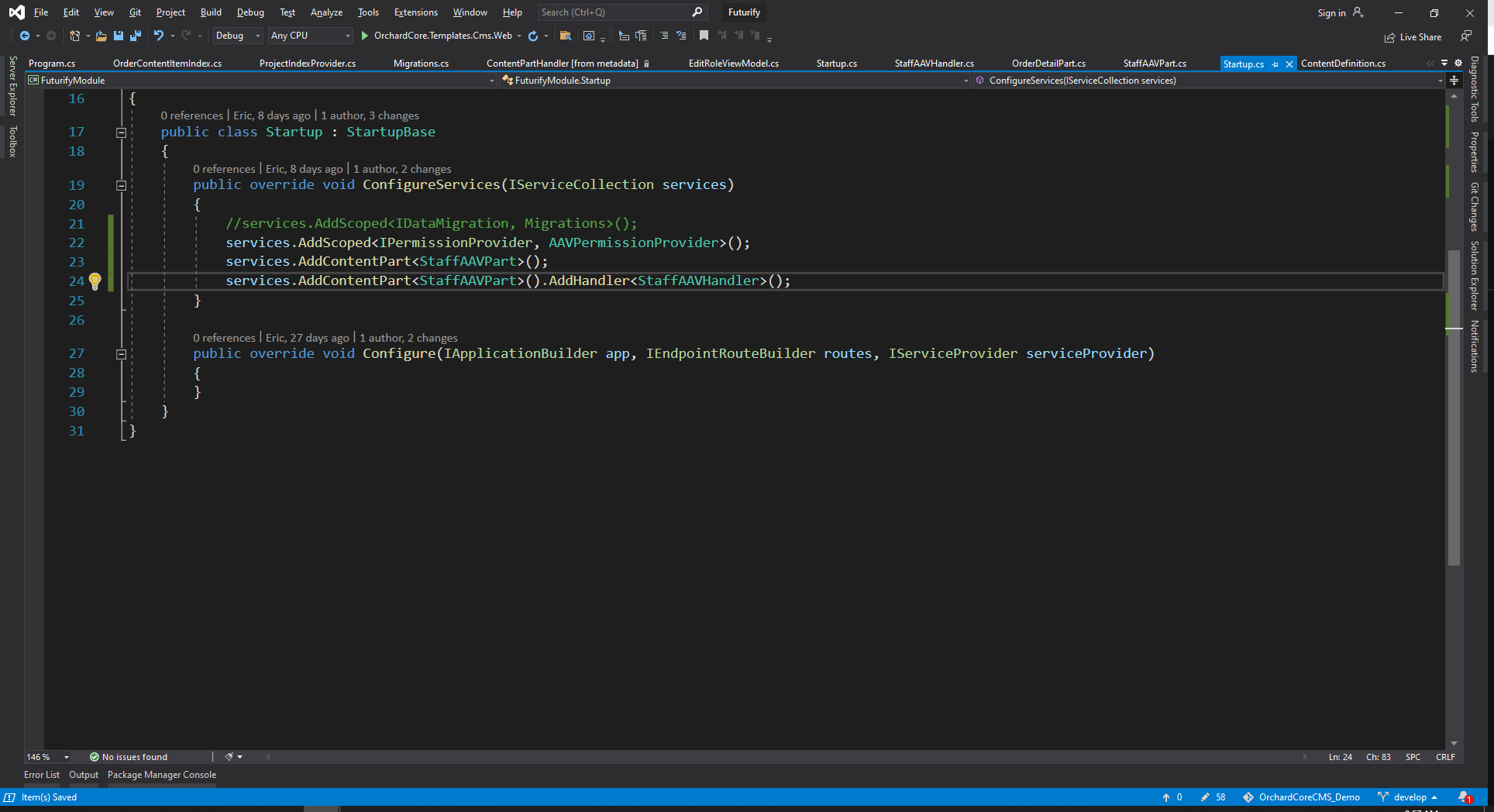This screenshot has width=1494, height=812.
Task: Open the ConfigureServices member breadcrumb dropdown
Action: (x=1439, y=80)
